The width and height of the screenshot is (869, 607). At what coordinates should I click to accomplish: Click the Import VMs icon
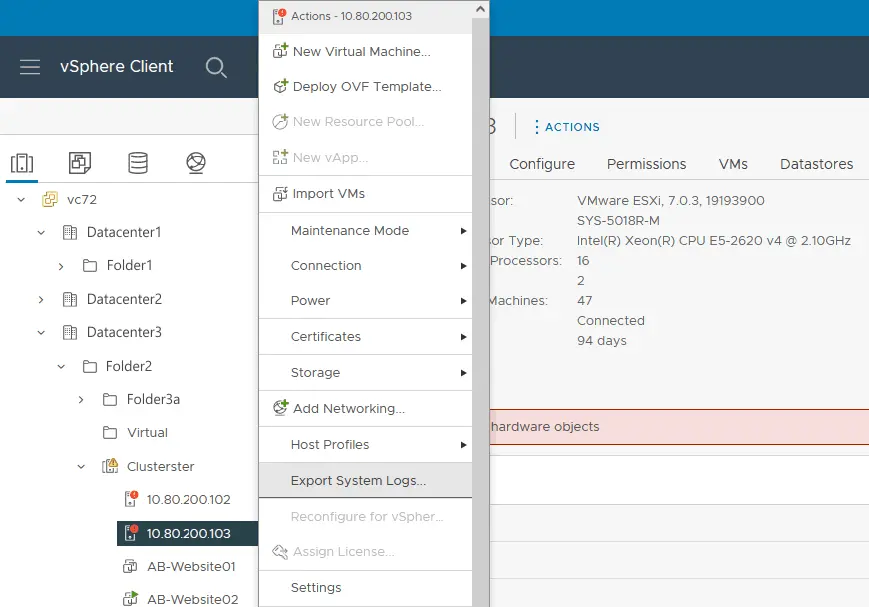click(280, 193)
